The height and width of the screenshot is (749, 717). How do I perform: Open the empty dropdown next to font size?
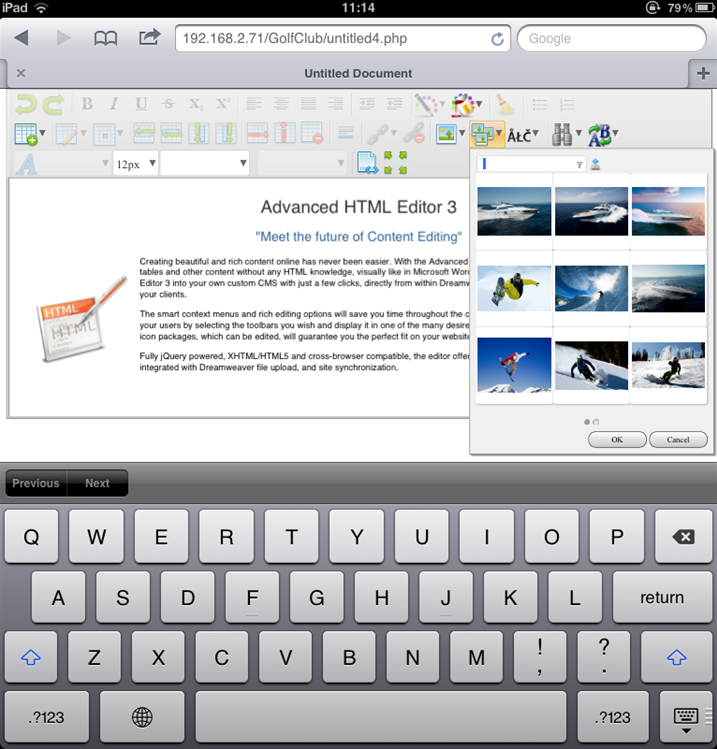pyautogui.click(x=204, y=163)
